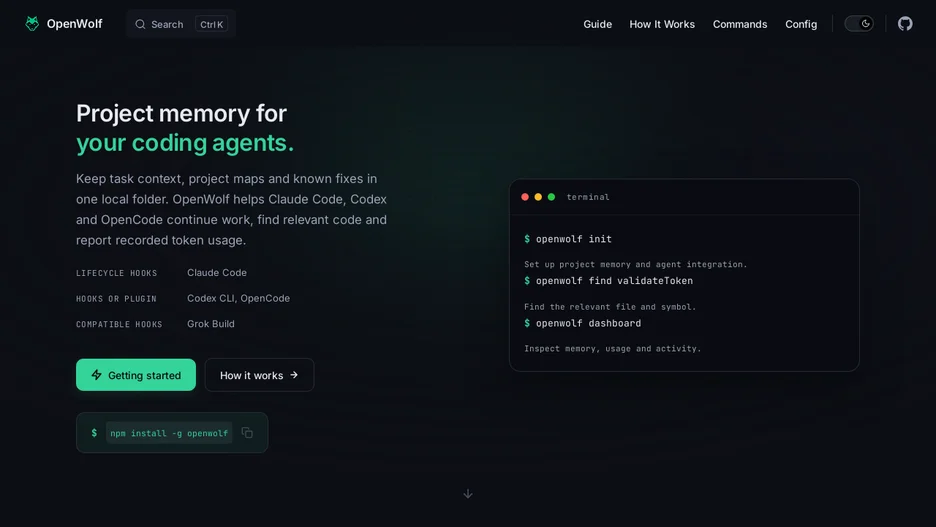Viewport: 936px width, 527px height.
Task: Open the GitHub repository icon
Action: point(905,24)
